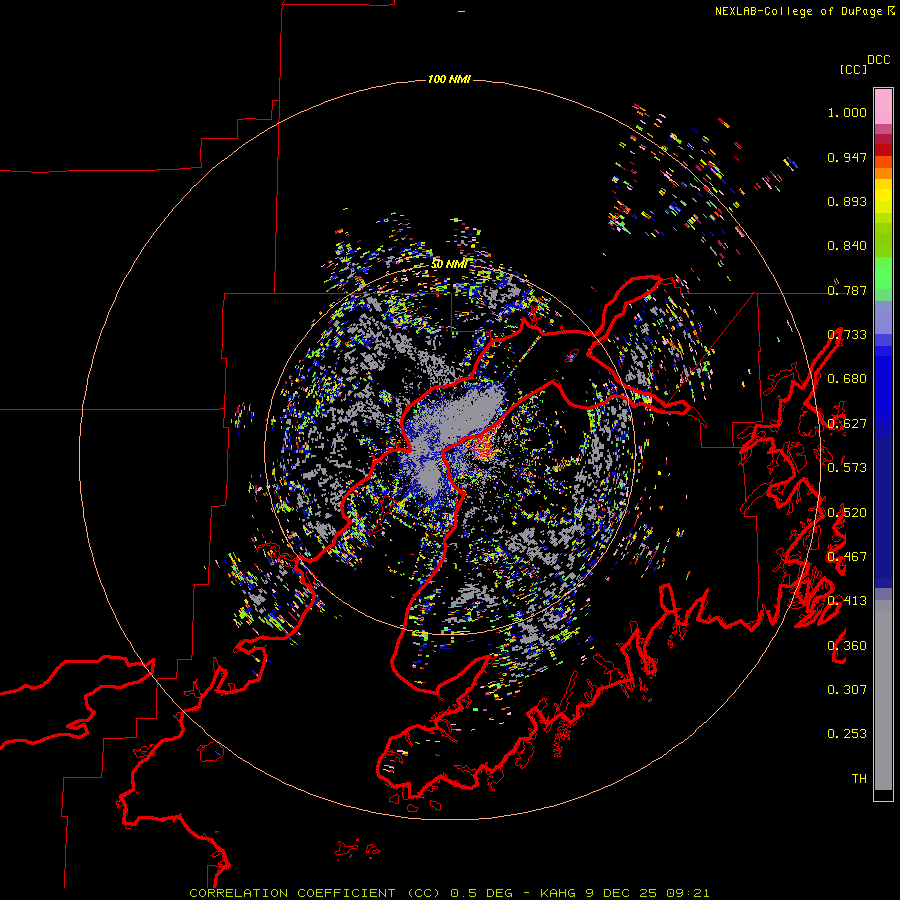Click the 0.627 color scale value
Screen dimensions: 900x900
847,424
